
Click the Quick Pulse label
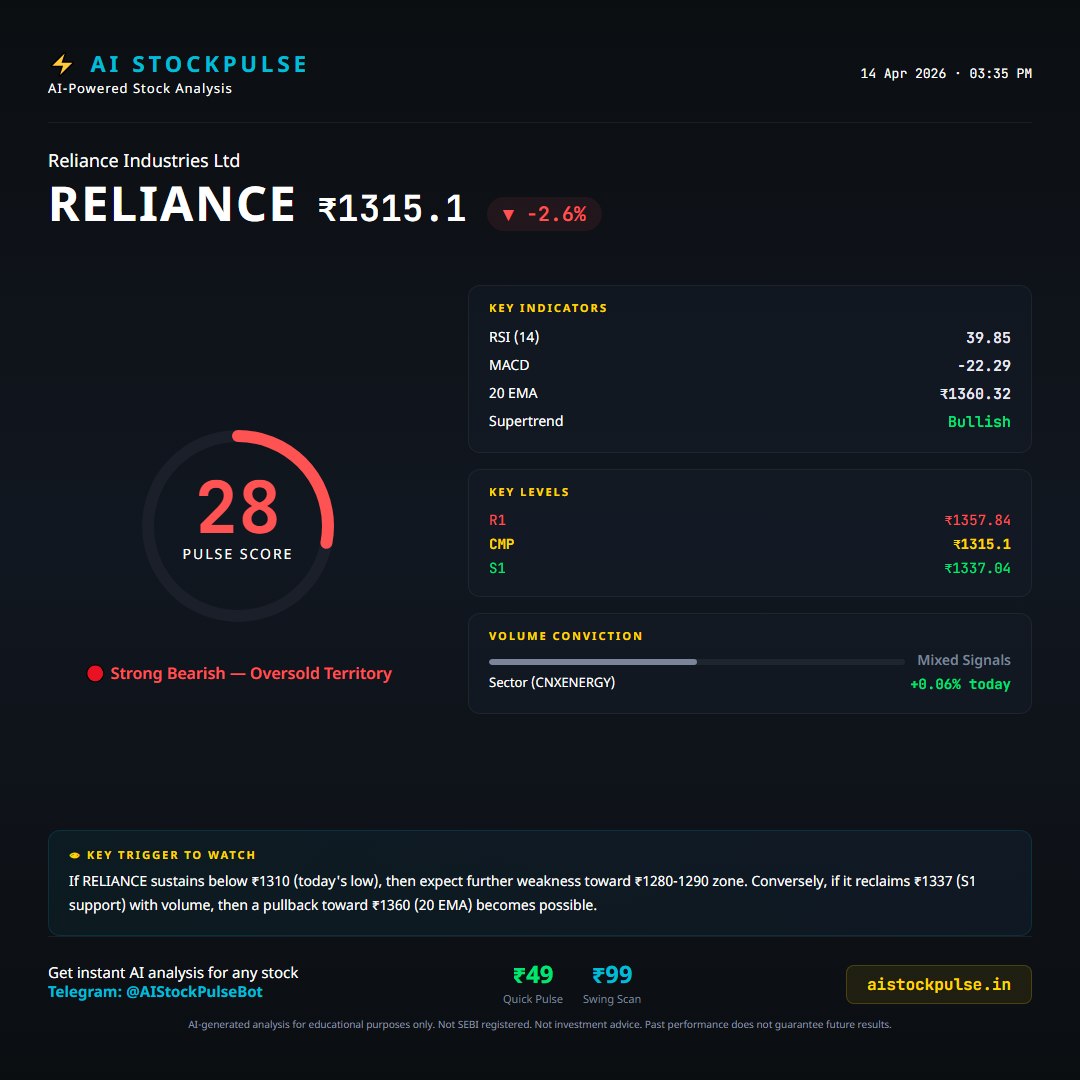coord(532,999)
